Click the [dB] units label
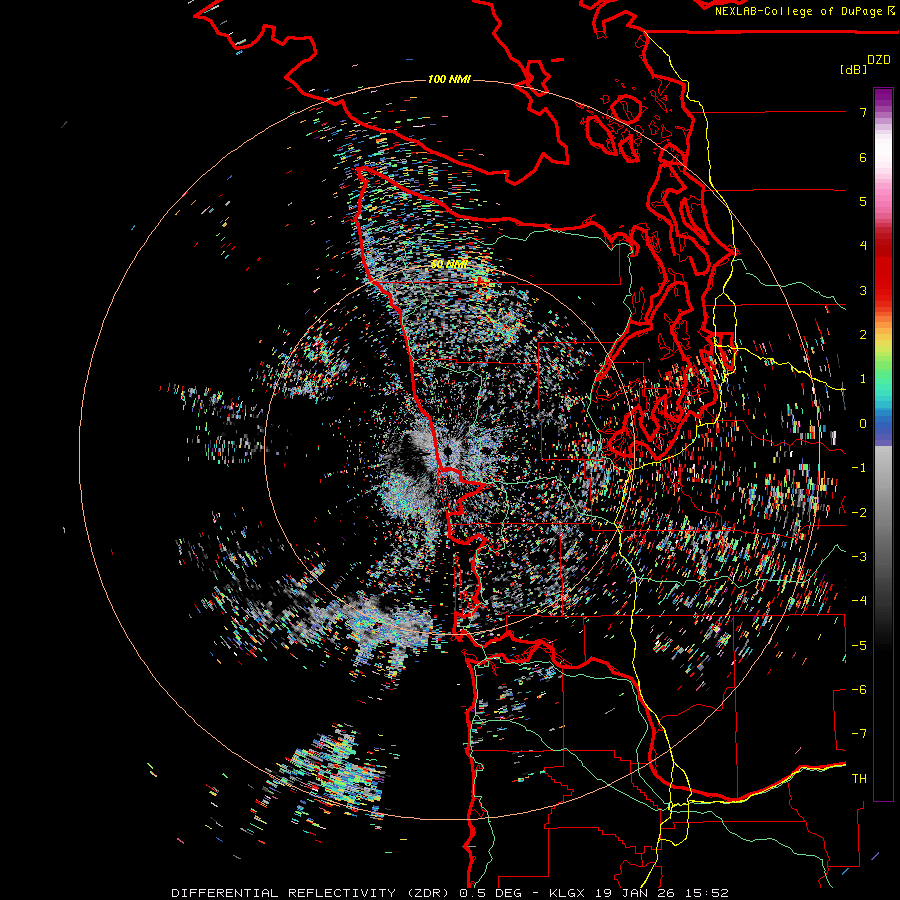900x900 pixels. coord(853,69)
